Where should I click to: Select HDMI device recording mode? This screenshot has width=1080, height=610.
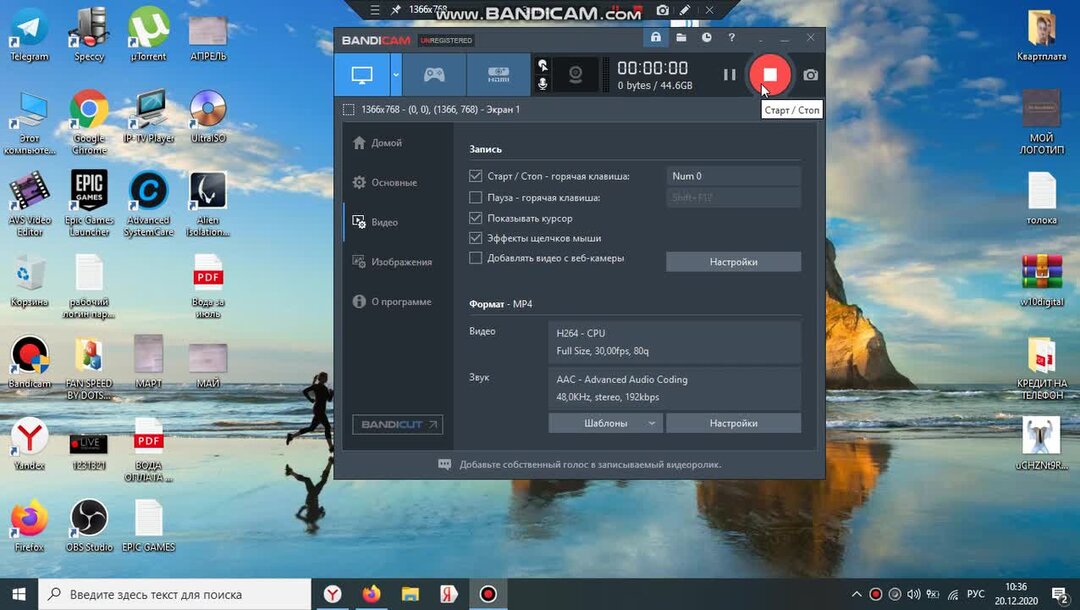(498, 74)
